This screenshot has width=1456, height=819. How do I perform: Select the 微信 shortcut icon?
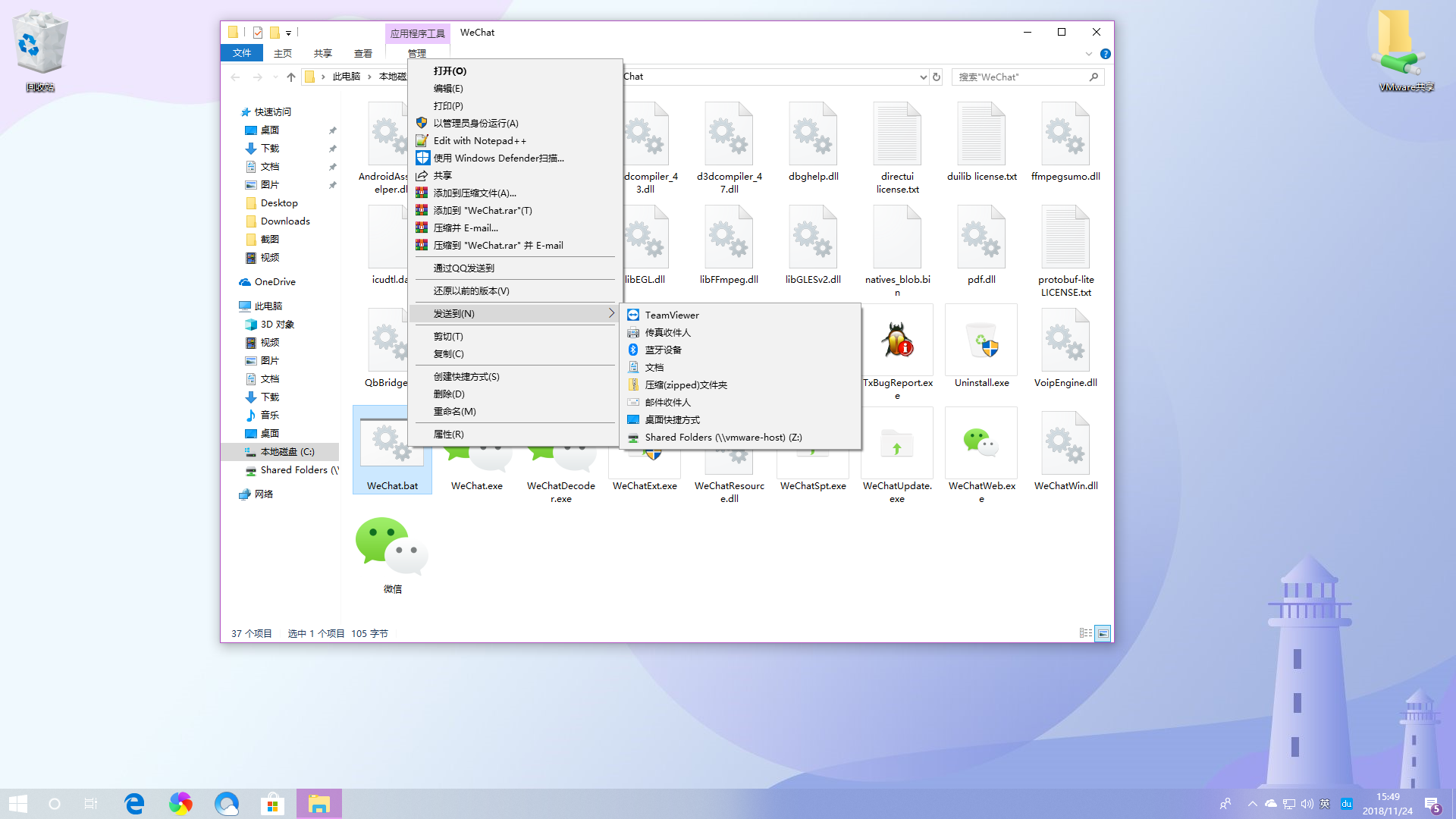(x=392, y=544)
